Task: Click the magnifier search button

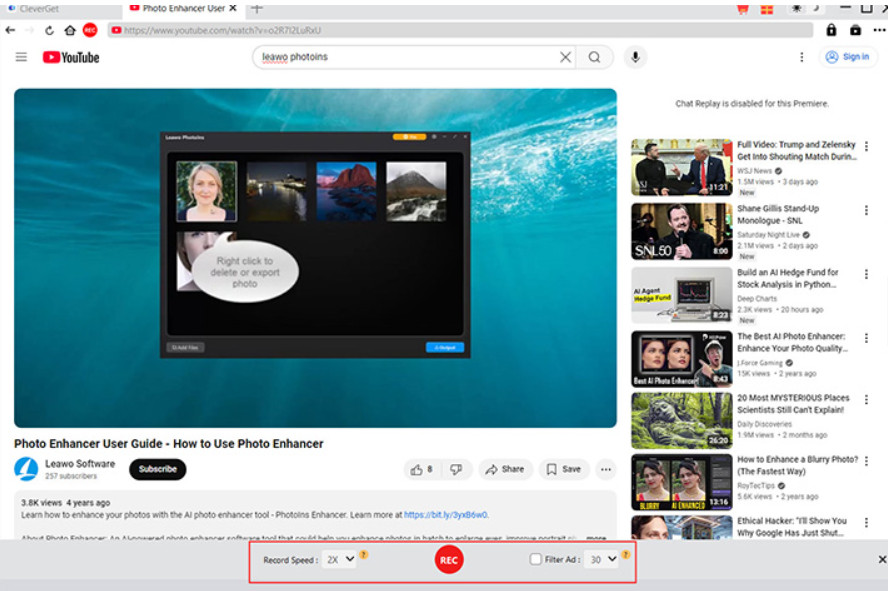Action: (594, 57)
